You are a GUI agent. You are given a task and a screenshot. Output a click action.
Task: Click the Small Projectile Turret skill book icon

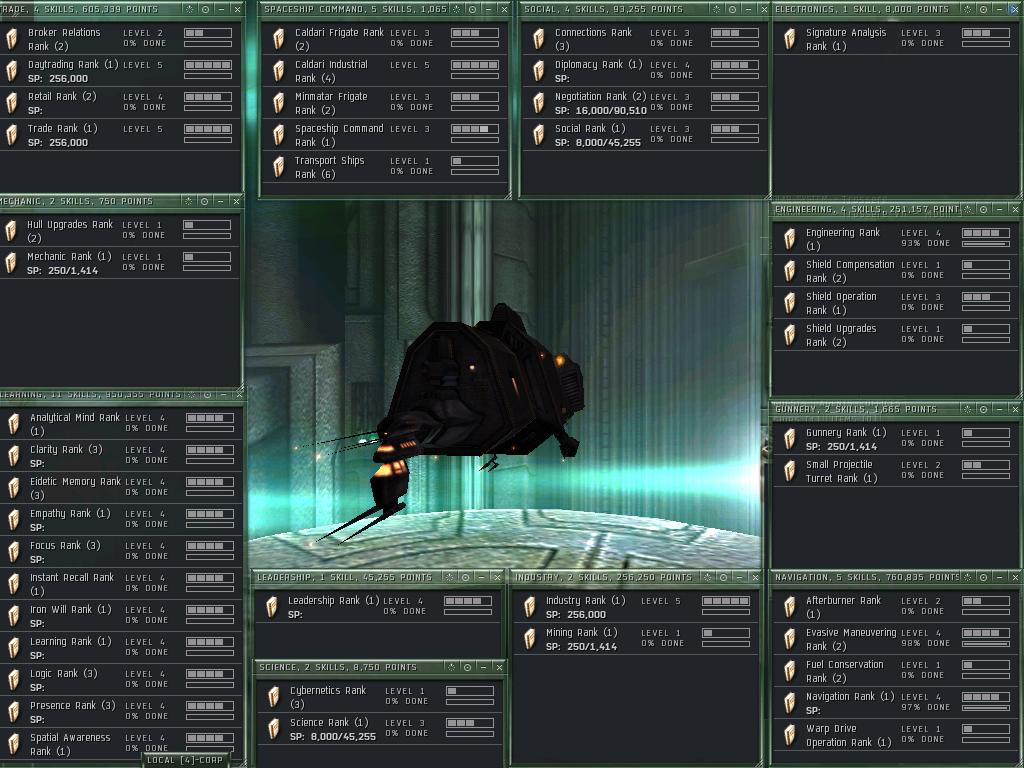[790, 471]
